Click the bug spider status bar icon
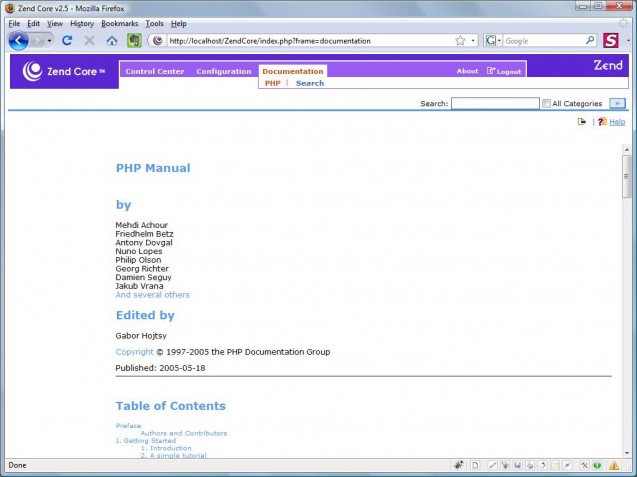 pyautogui.click(x=459, y=465)
